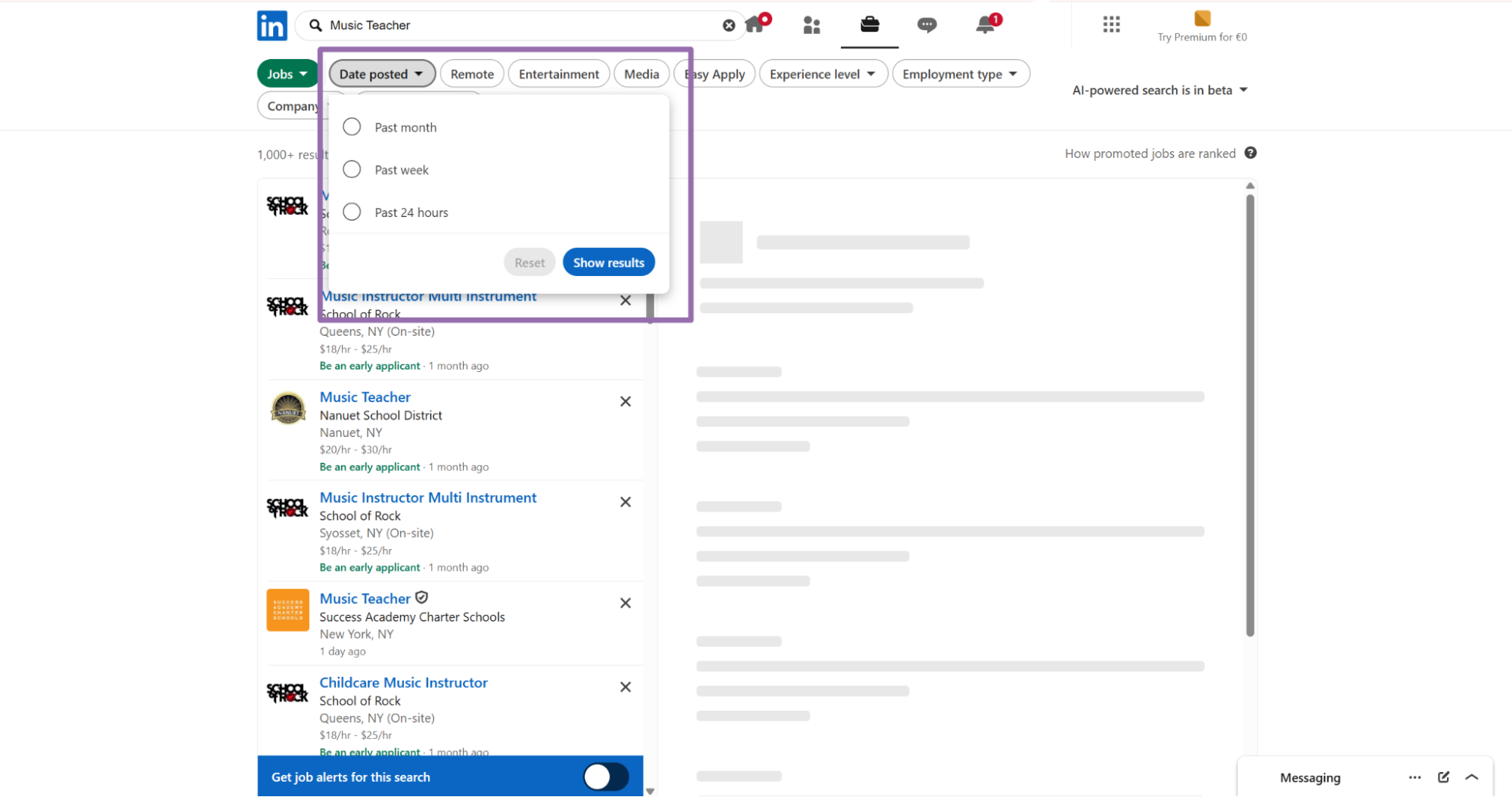
Task: Dismiss the Childcare Music Instructor job
Action: pyautogui.click(x=626, y=687)
